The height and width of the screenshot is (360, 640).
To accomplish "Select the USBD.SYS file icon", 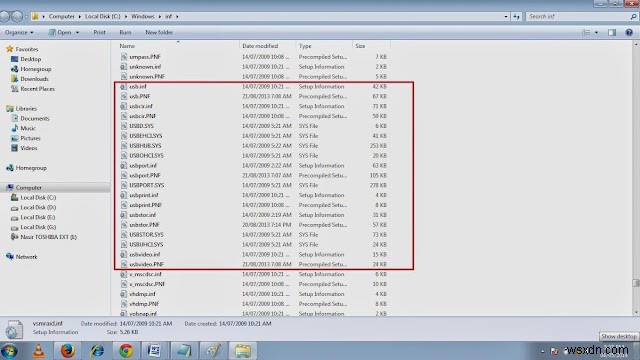I will 123,126.
